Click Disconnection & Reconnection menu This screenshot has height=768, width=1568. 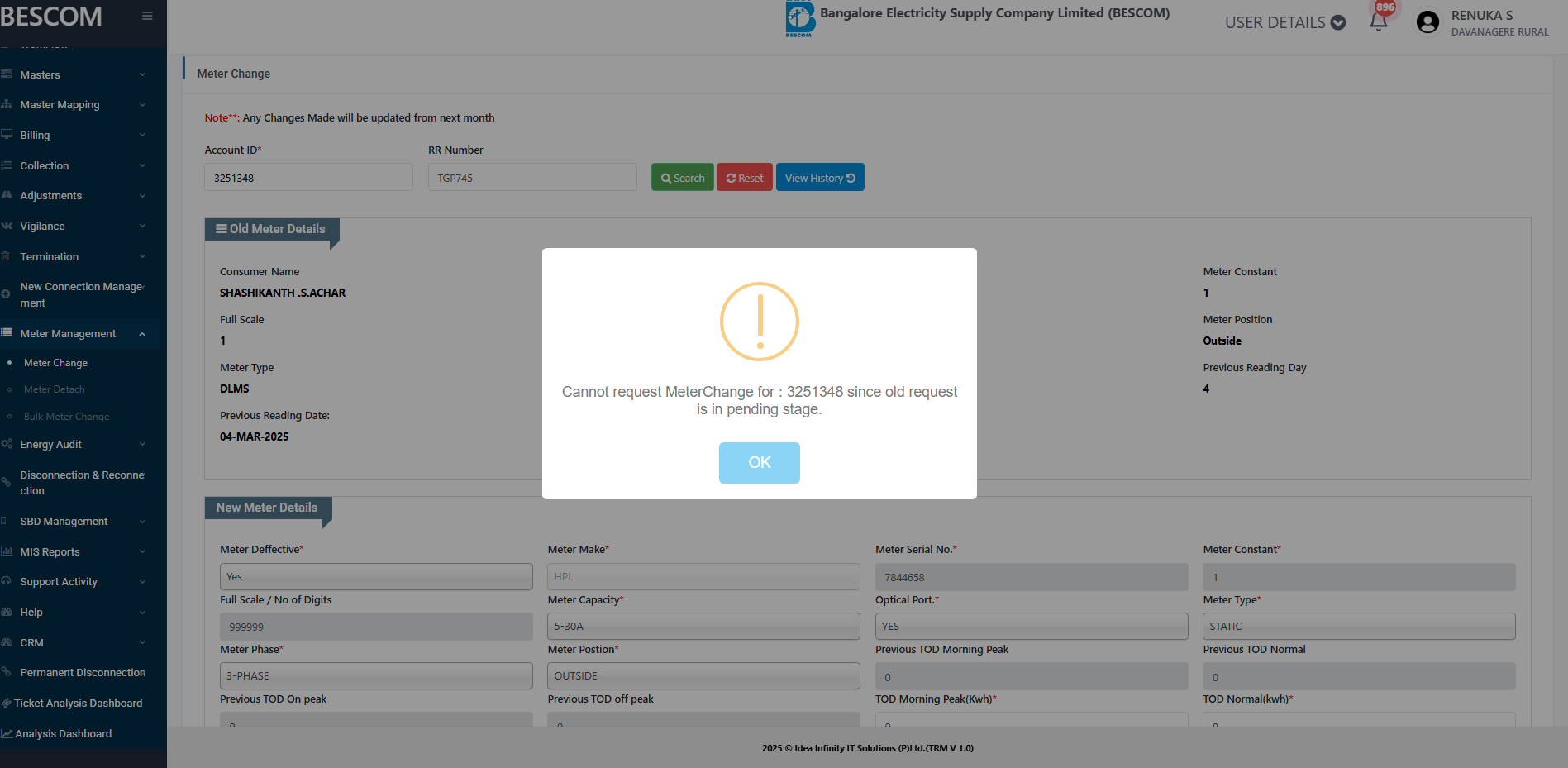click(x=79, y=483)
